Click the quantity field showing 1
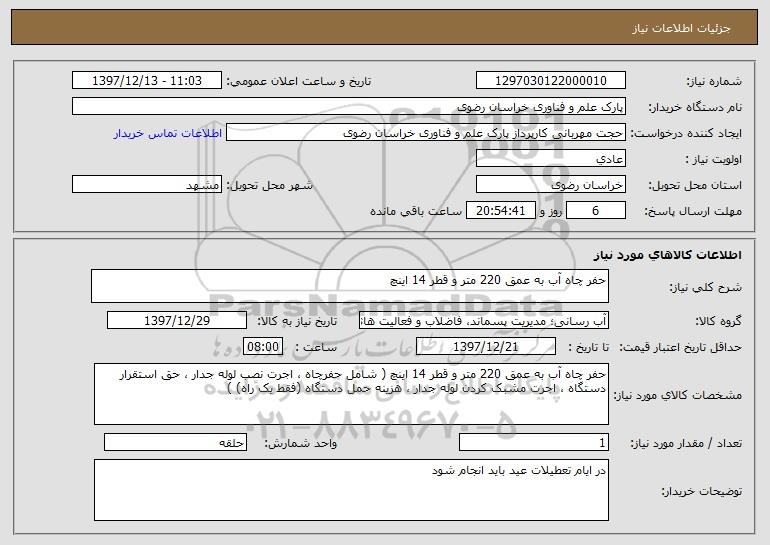The height and width of the screenshot is (545, 770). (x=534, y=442)
